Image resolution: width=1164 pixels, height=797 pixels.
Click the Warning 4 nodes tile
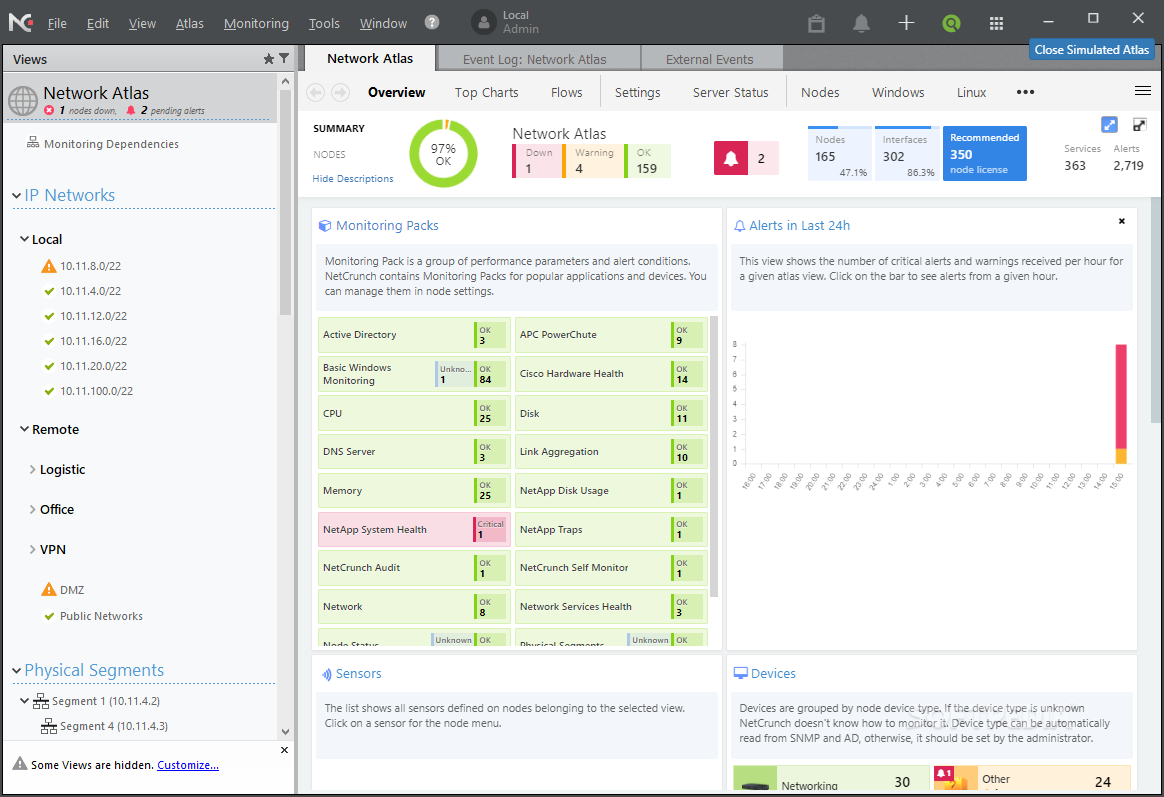tap(592, 160)
